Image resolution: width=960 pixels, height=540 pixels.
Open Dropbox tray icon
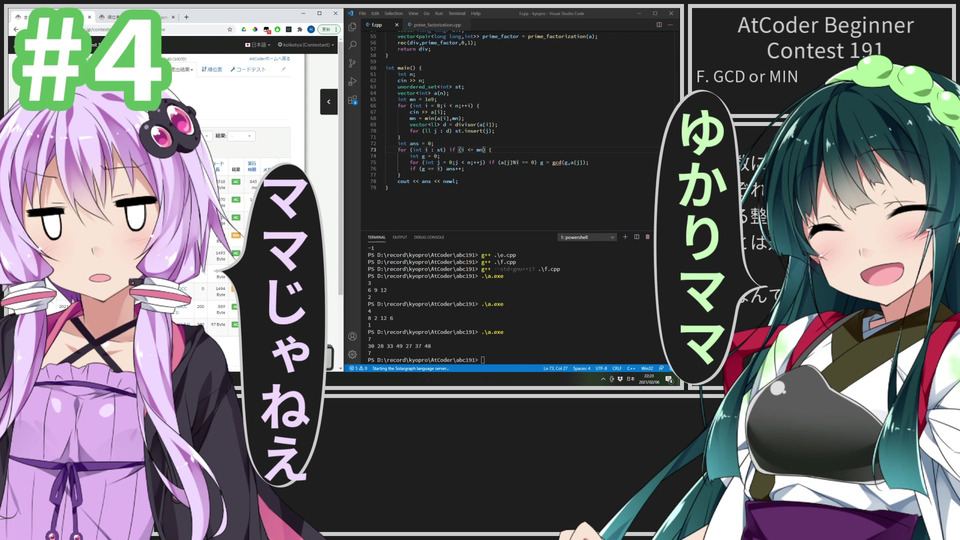tap(620, 379)
